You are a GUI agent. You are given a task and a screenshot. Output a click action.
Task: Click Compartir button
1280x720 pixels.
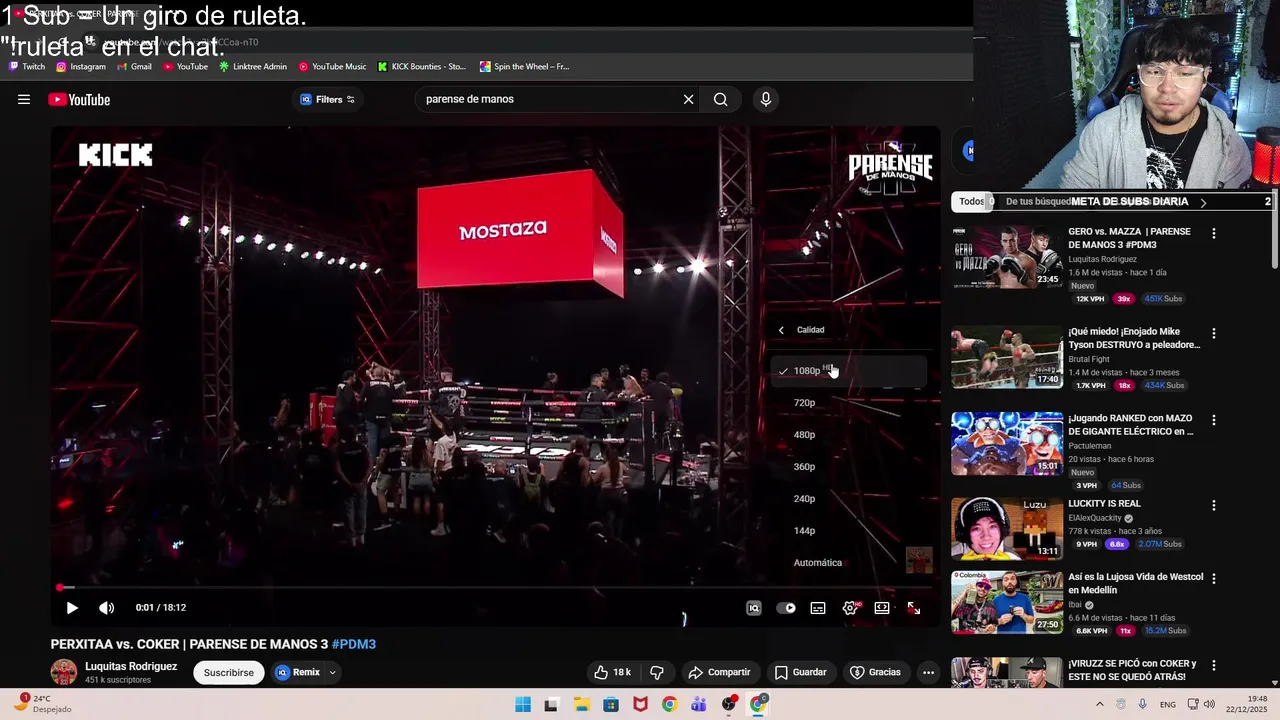pos(718,672)
